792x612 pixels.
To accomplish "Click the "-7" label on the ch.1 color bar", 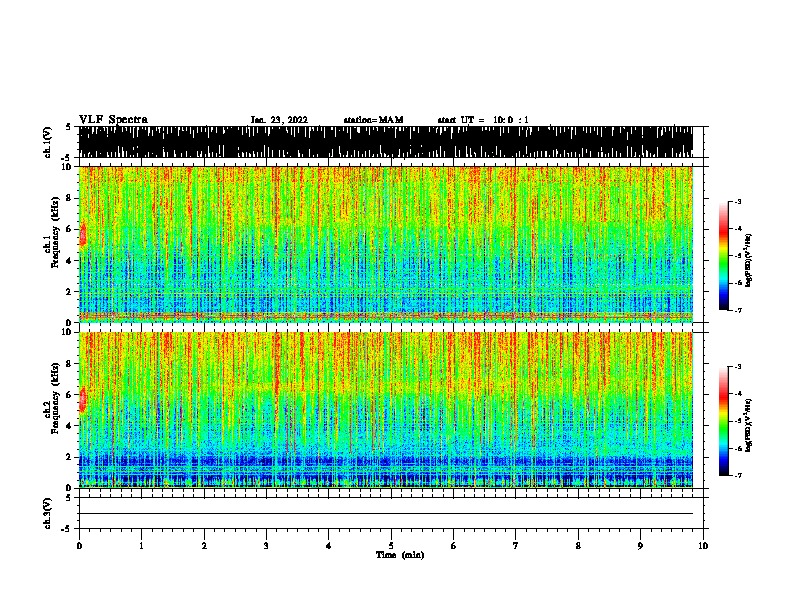I will pyautogui.click(x=737, y=310).
